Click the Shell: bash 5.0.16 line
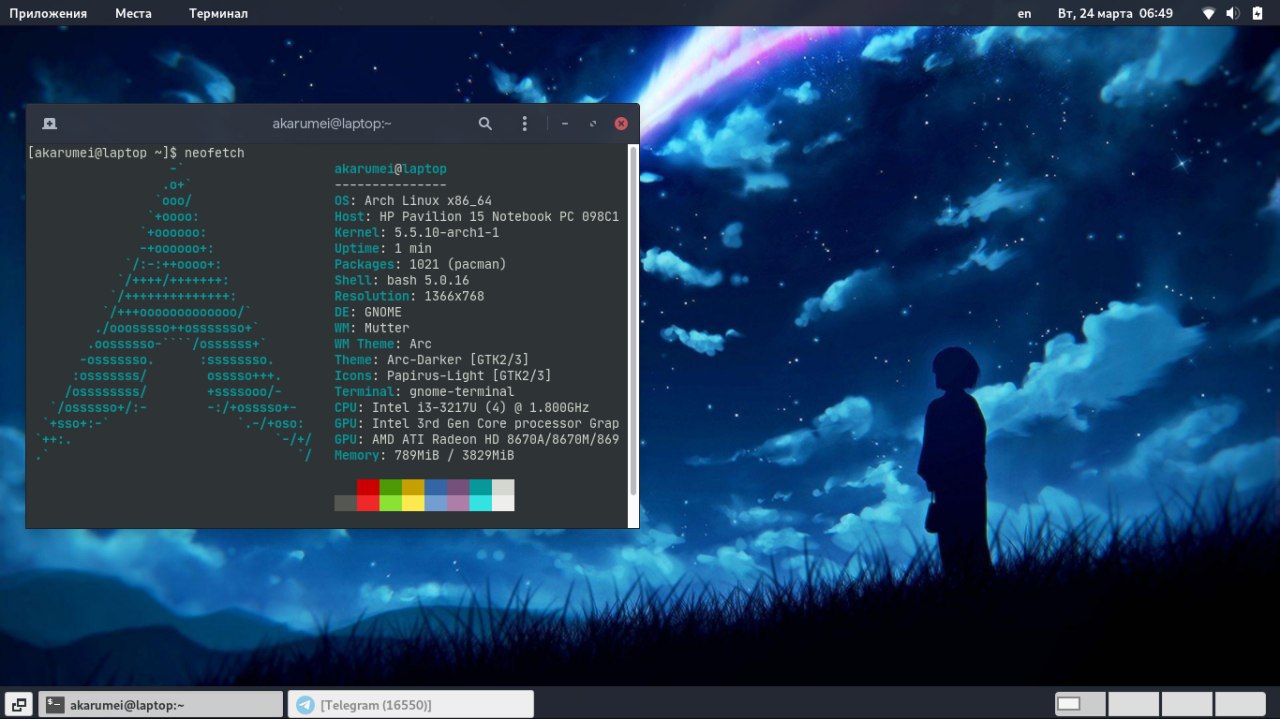The image size is (1280, 719). (402, 281)
